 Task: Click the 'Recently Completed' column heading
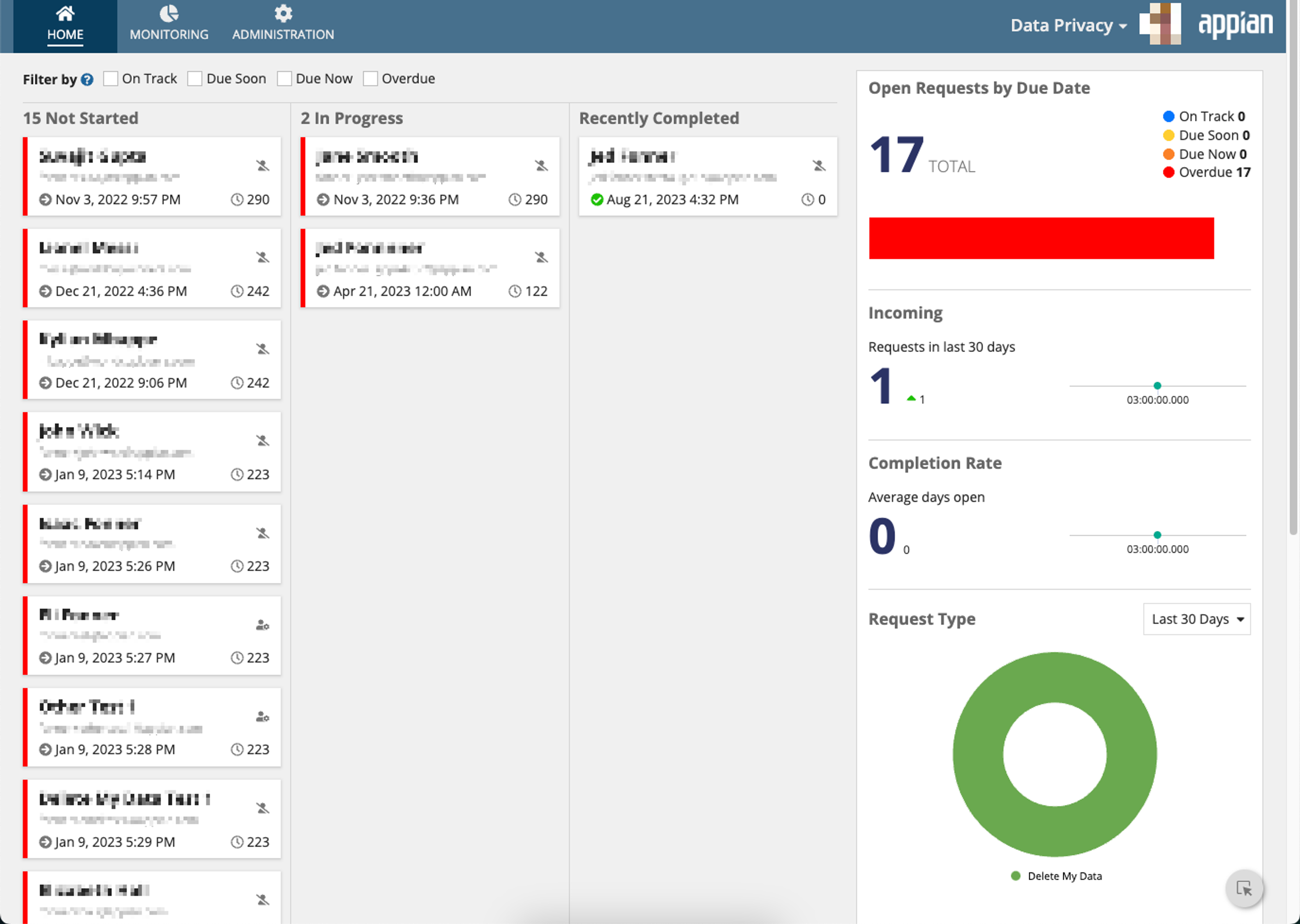tap(659, 119)
